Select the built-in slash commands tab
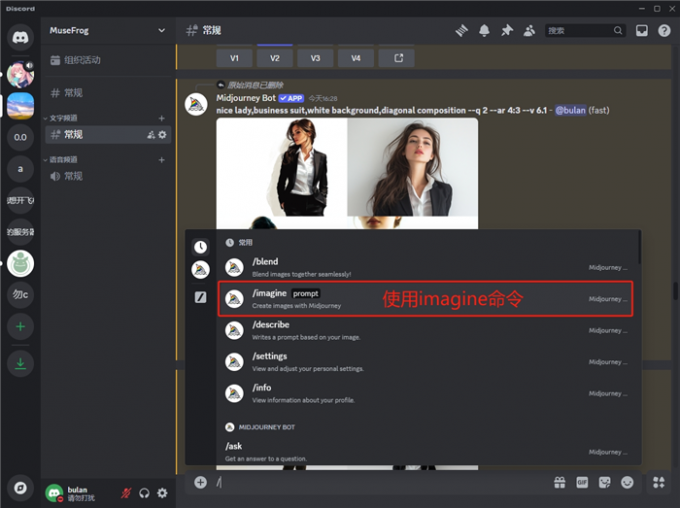 tap(200, 297)
